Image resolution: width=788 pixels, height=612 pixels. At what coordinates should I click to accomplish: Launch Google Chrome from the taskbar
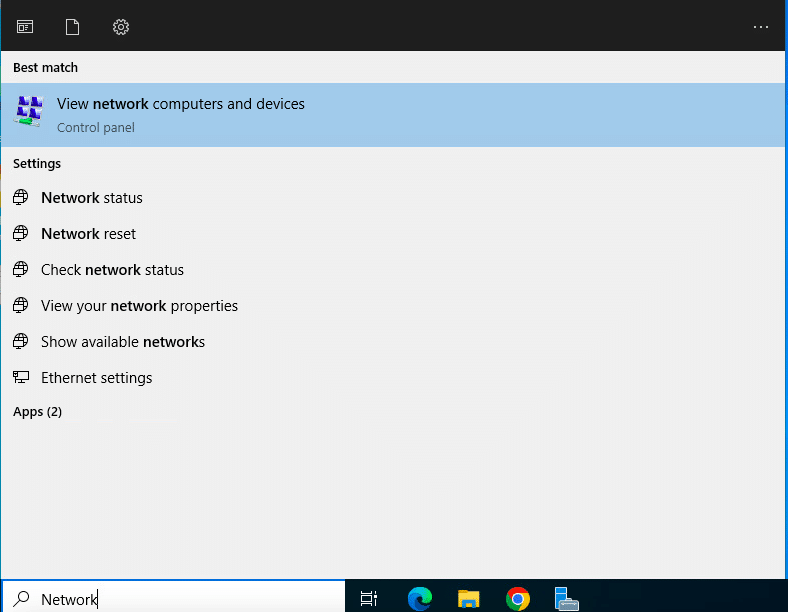point(518,598)
